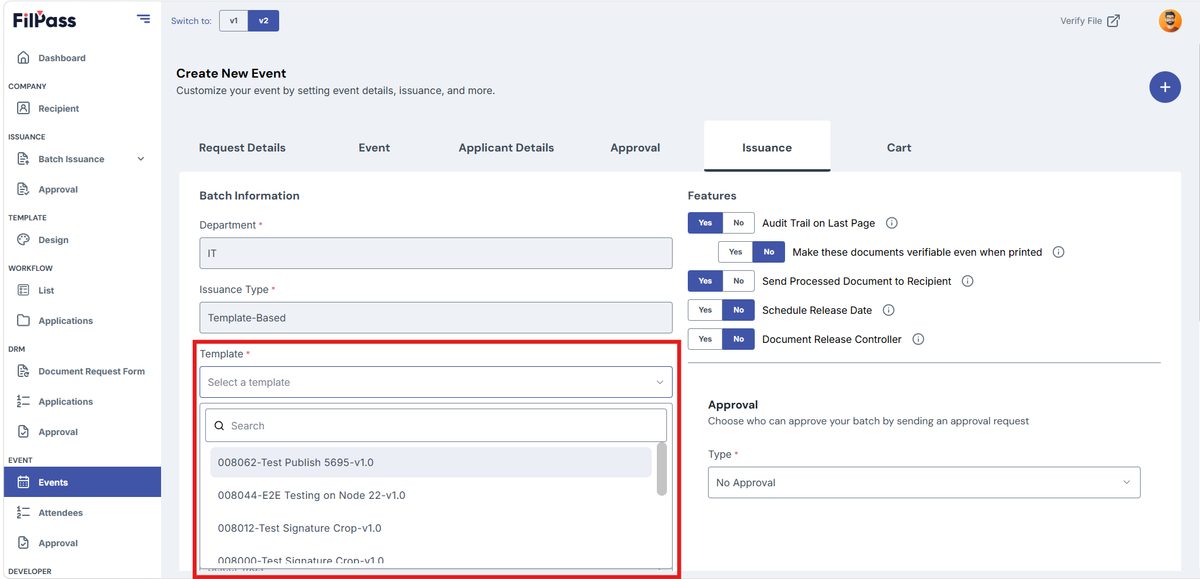Image resolution: width=1200 pixels, height=579 pixels.
Task: Switch to version v1
Action: pos(233,20)
